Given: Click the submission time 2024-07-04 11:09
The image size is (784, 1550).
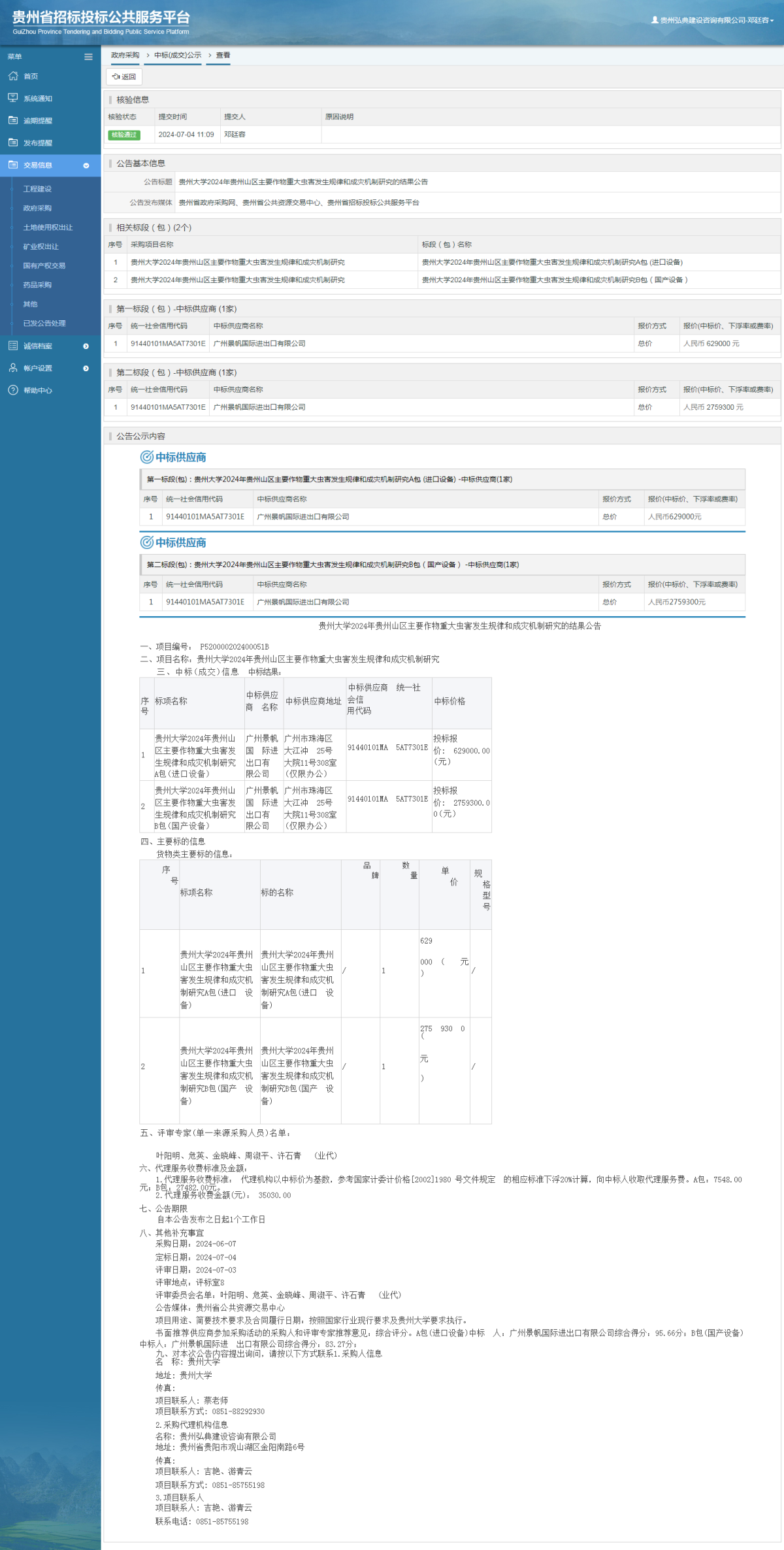Looking at the screenshot, I should coord(186,135).
